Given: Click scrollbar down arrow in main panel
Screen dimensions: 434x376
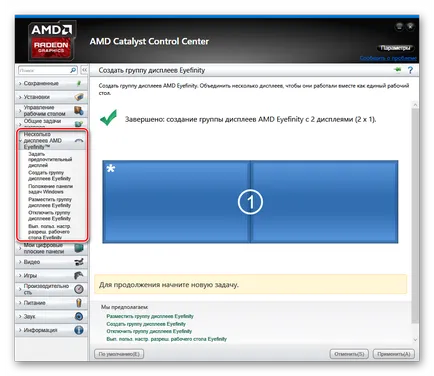Looking at the screenshot, I should point(415,340).
